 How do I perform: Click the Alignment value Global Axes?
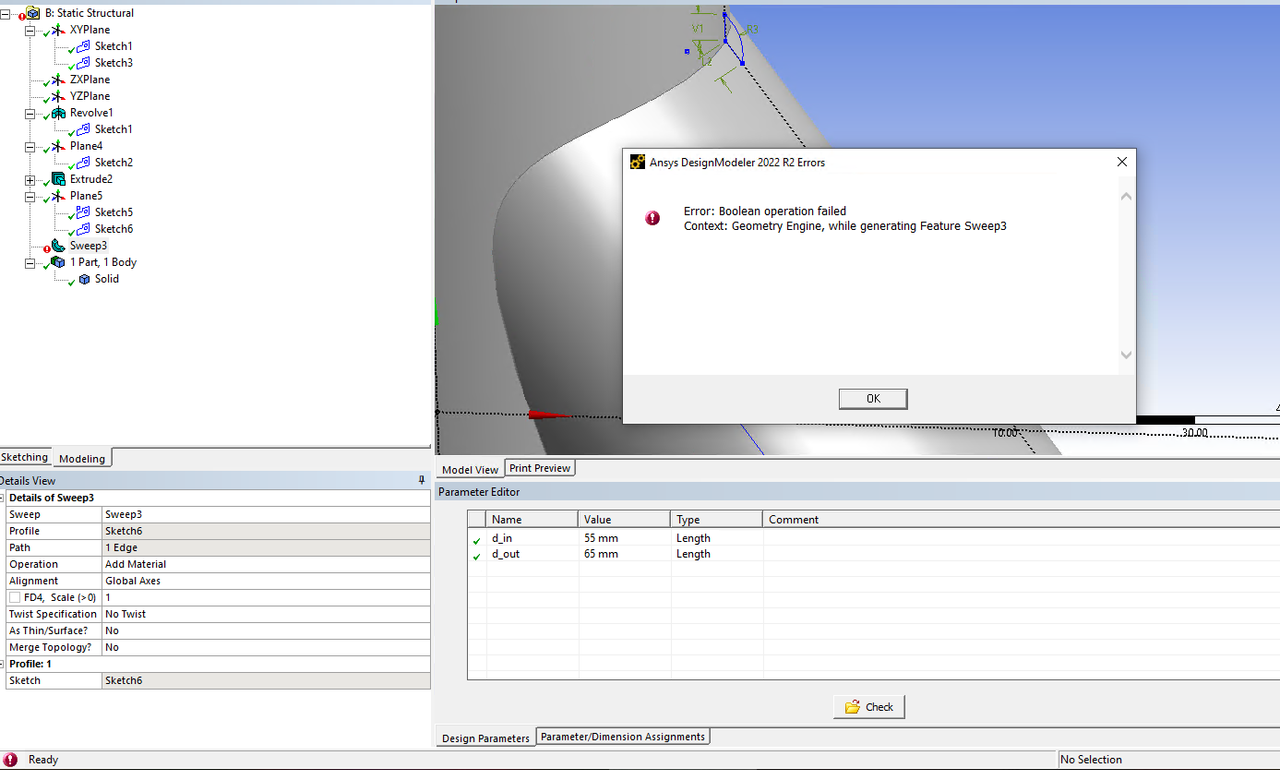[x=266, y=581]
